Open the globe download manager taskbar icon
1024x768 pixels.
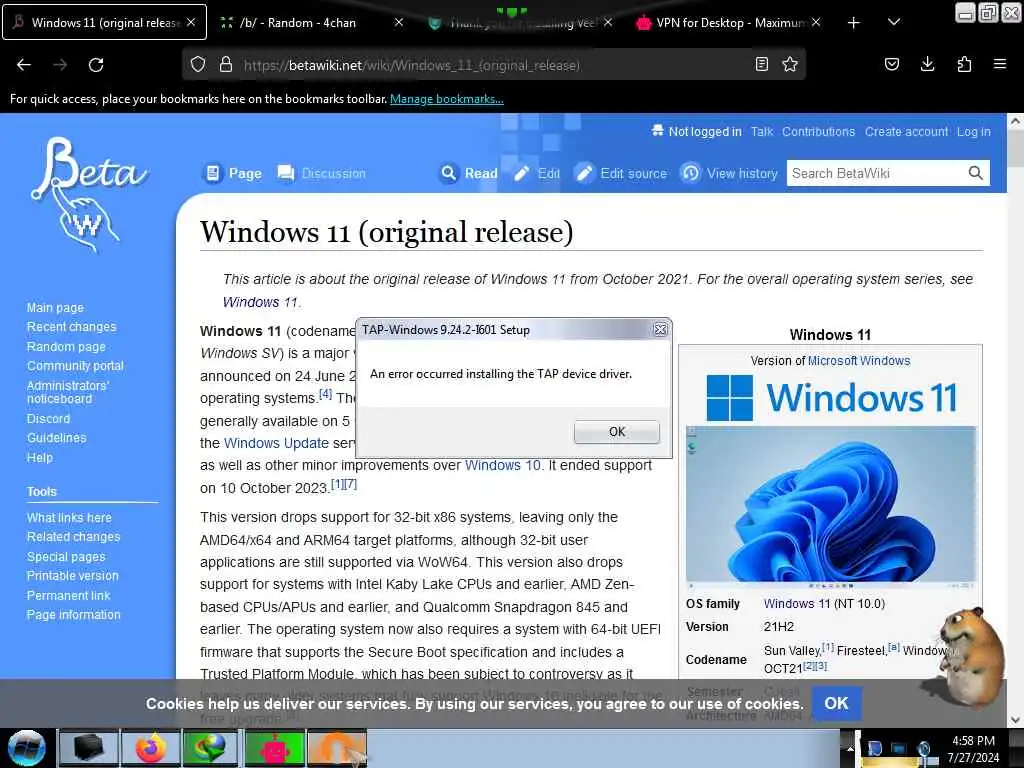[x=210, y=748]
